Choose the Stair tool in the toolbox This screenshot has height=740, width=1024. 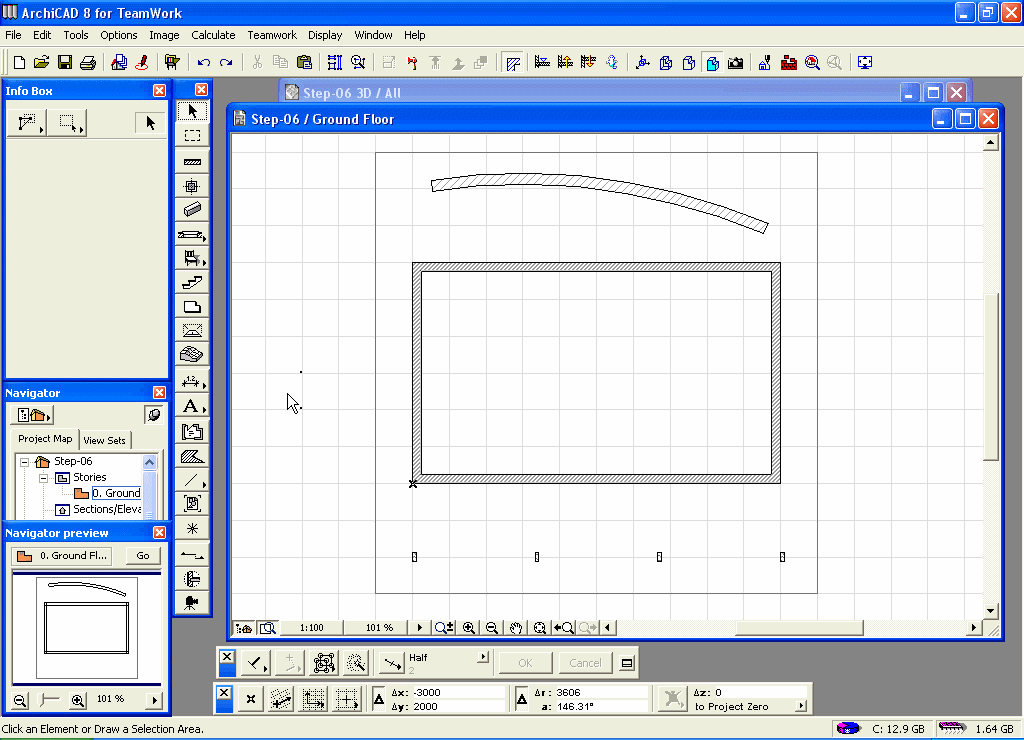click(x=192, y=283)
